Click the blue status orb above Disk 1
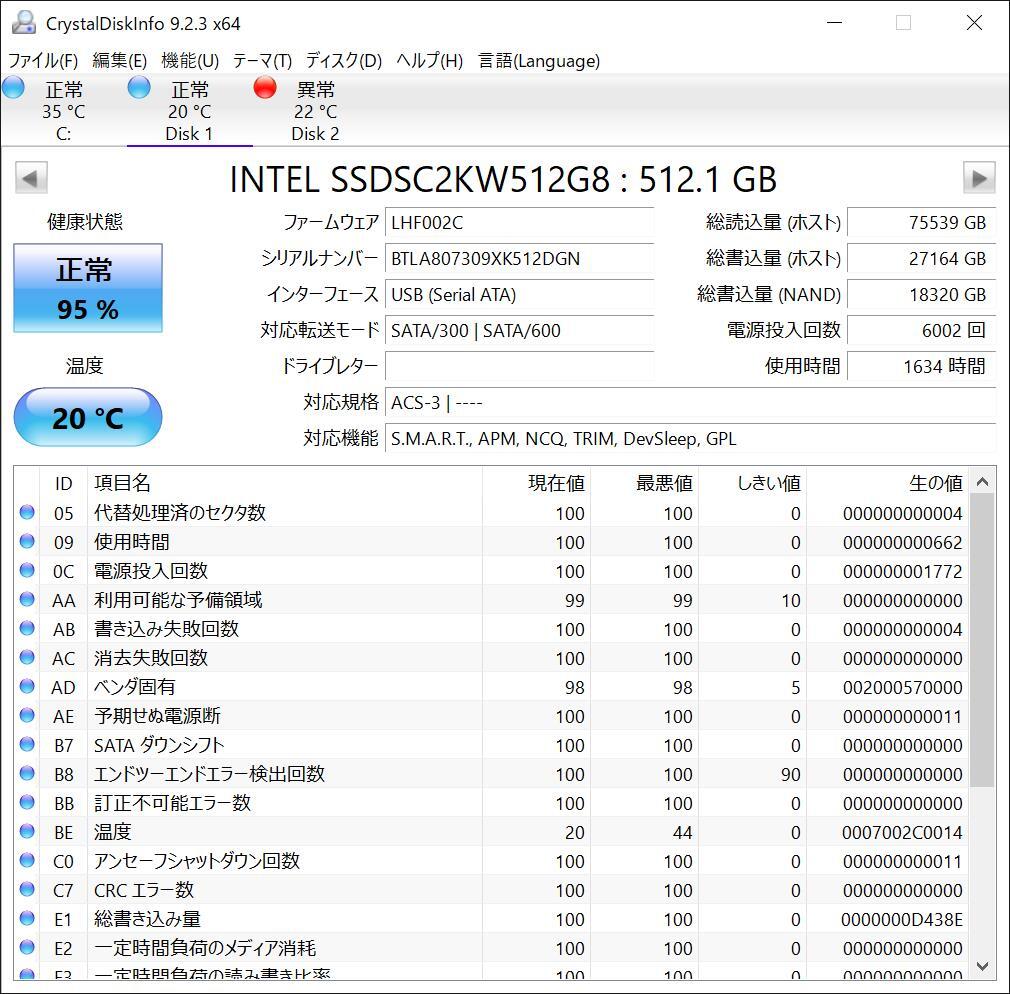The height and width of the screenshot is (994, 1010). (x=139, y=88)
